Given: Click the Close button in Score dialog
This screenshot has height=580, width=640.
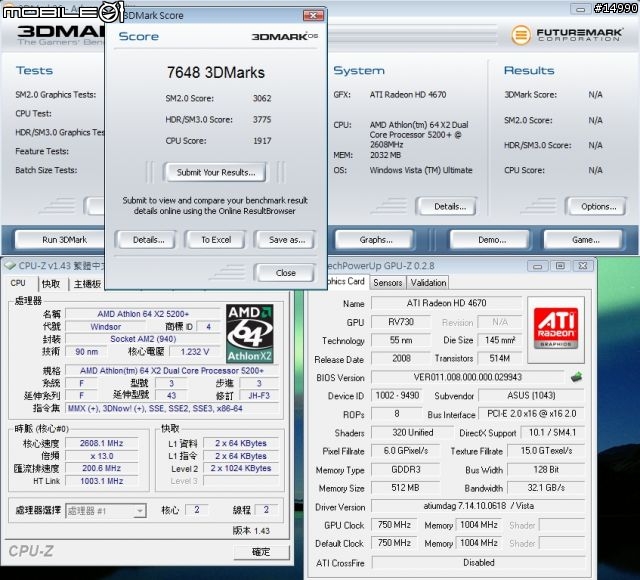Looking at the screenshot, I should [x=285, y=273].
